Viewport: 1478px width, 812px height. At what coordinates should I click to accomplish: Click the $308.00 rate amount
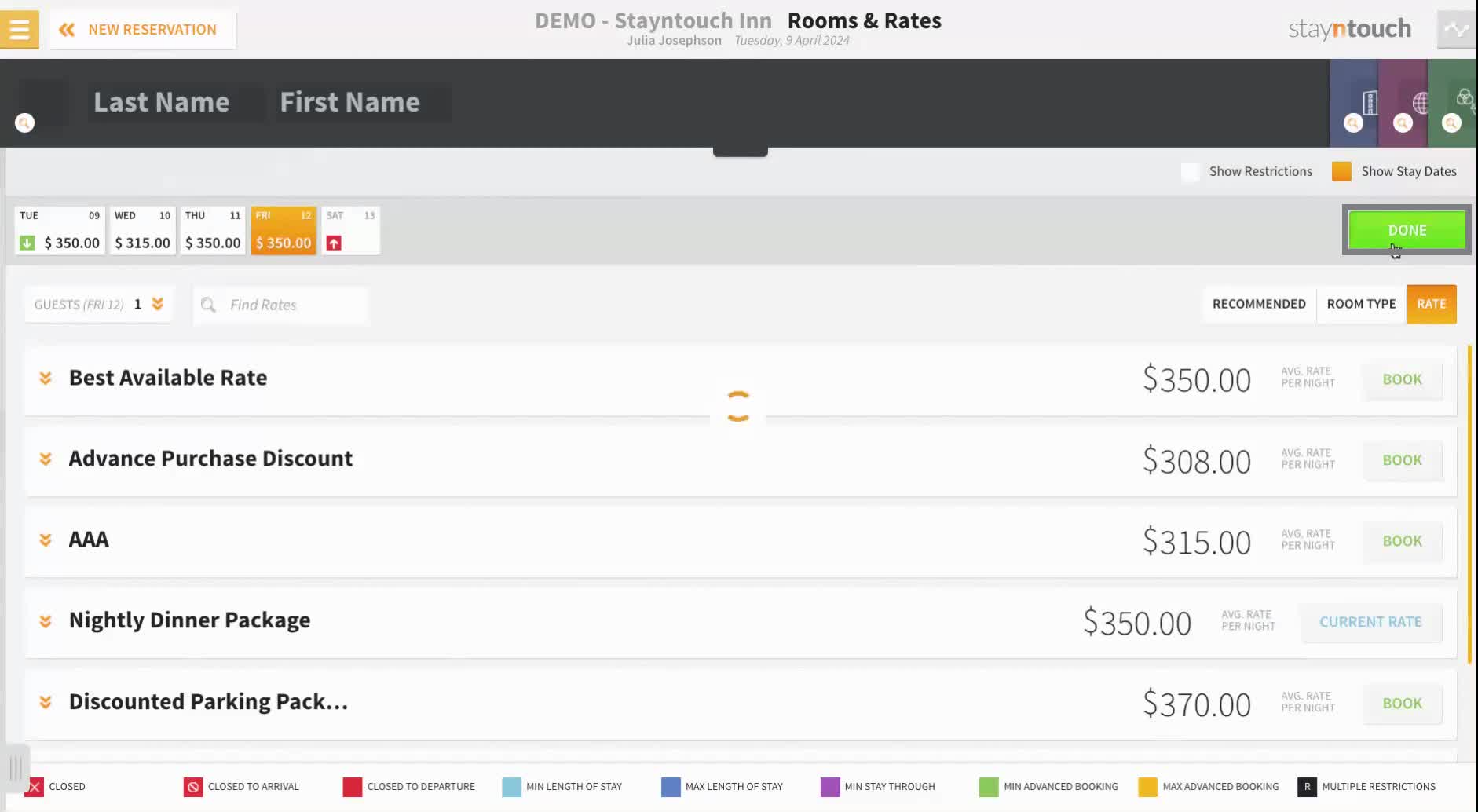coord(1196,461)
